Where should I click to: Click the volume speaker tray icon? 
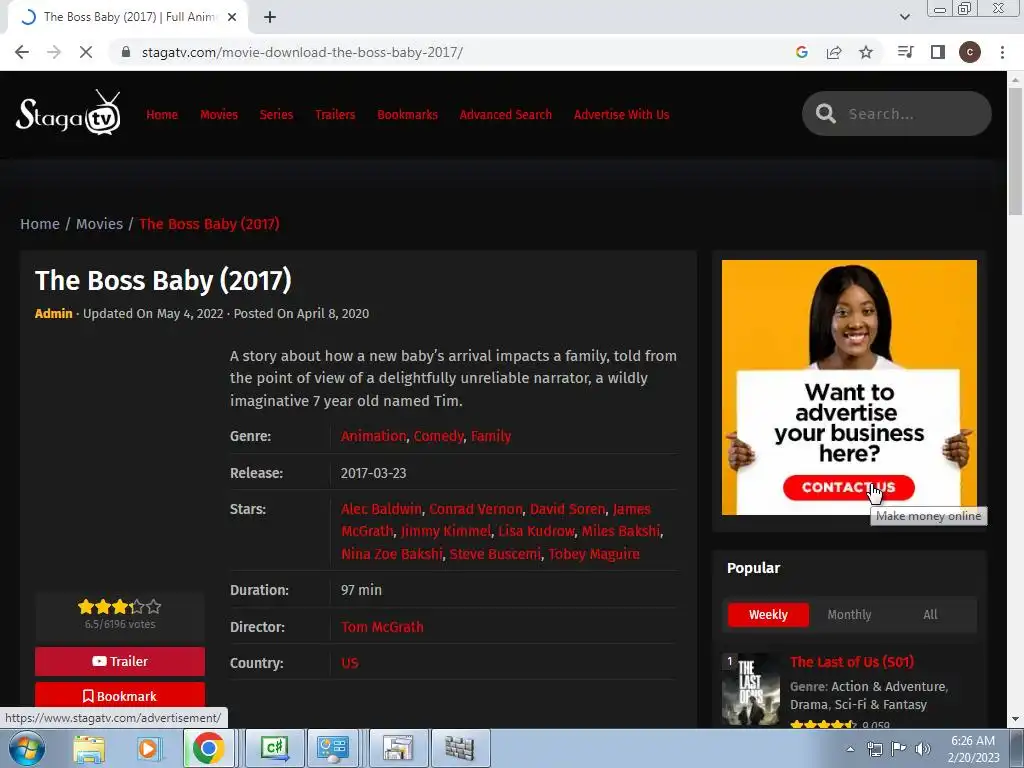(922, 749)
